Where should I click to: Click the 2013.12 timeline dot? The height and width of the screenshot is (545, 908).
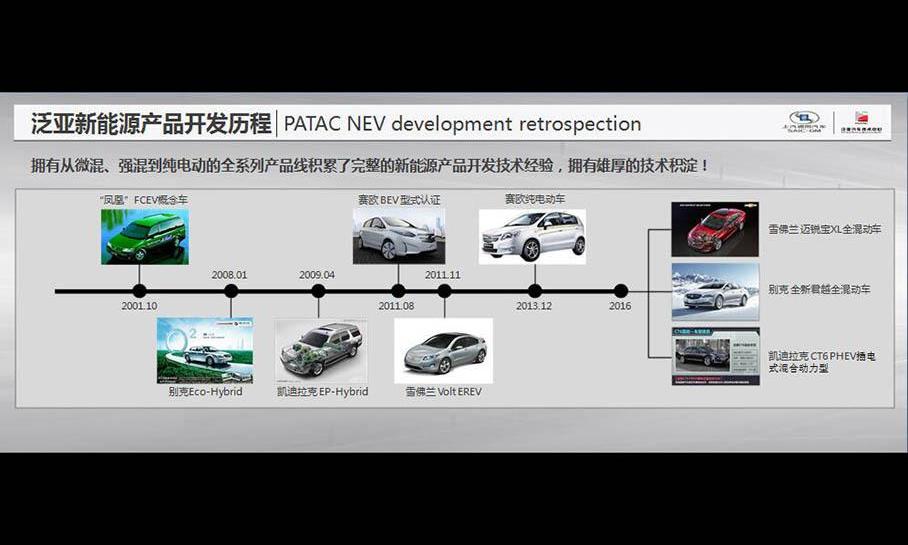[535, 291]
